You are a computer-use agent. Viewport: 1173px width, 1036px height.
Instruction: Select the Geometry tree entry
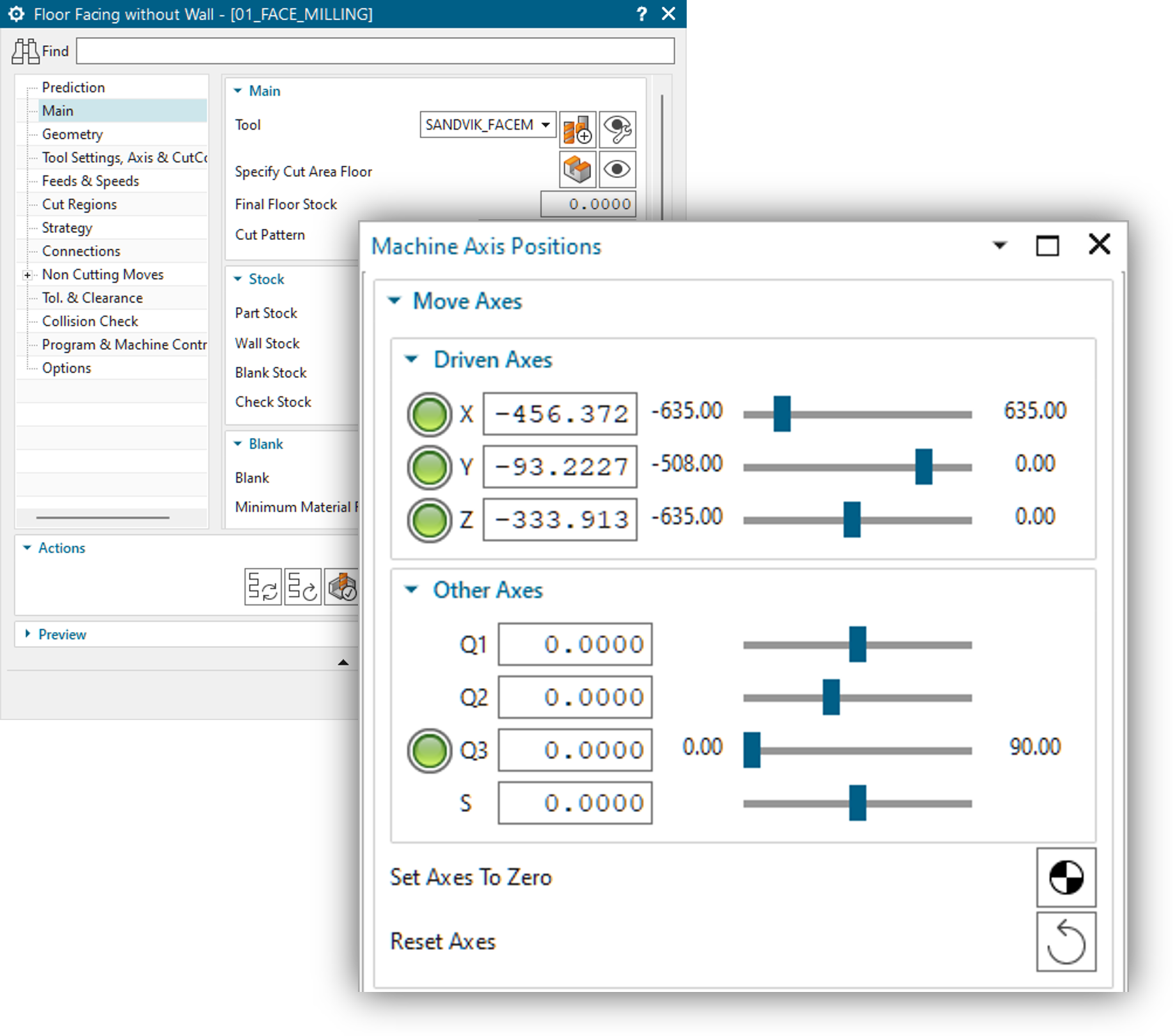pos(72,134)
